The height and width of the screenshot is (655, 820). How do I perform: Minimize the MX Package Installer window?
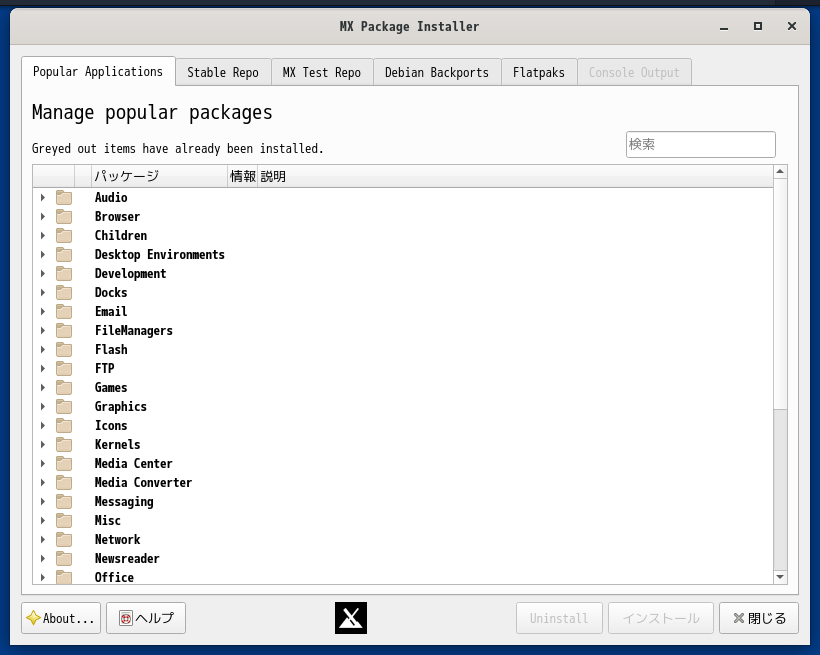point(724,27)
